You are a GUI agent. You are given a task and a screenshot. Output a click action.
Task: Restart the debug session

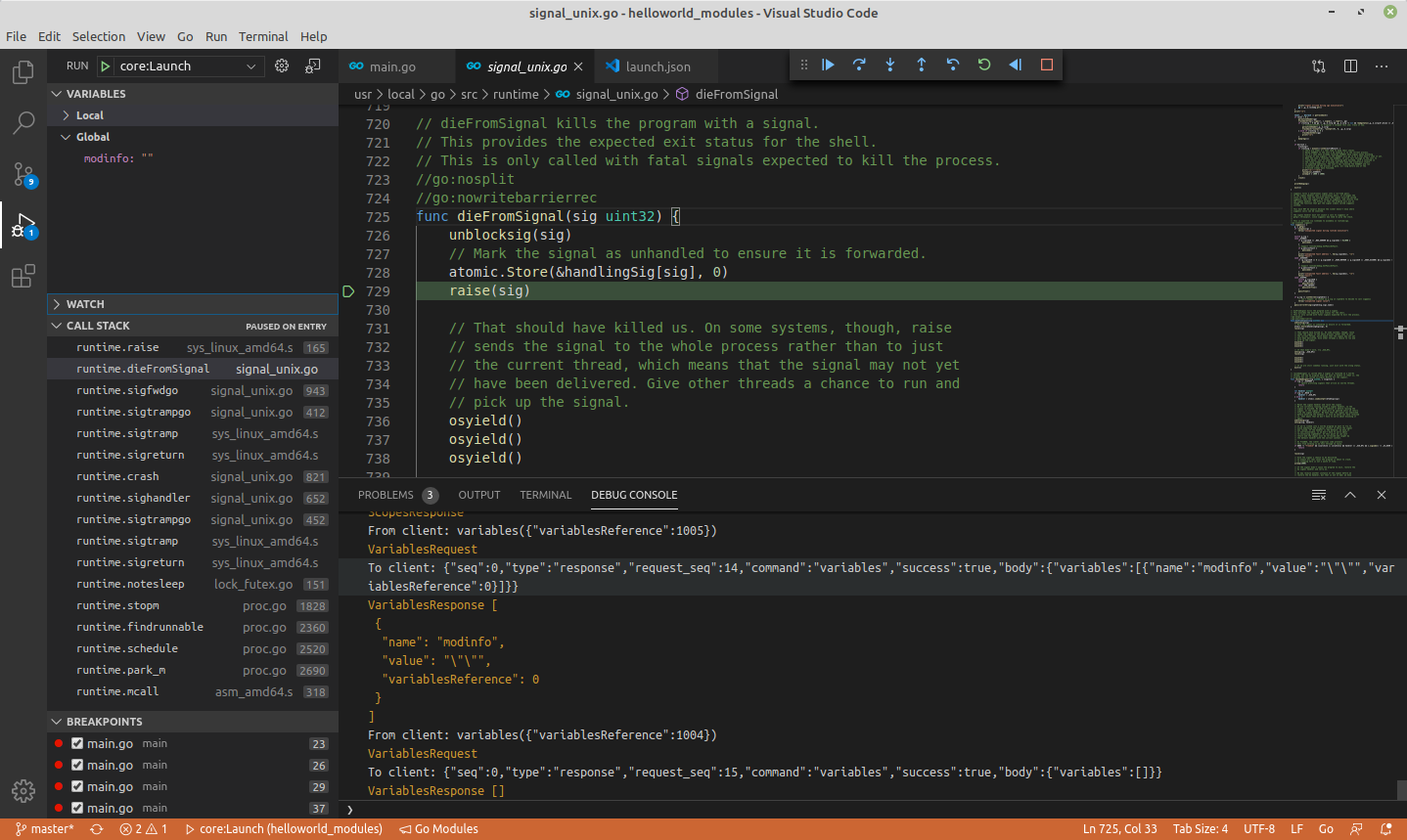pyautogui.click(x=984, y=65)
